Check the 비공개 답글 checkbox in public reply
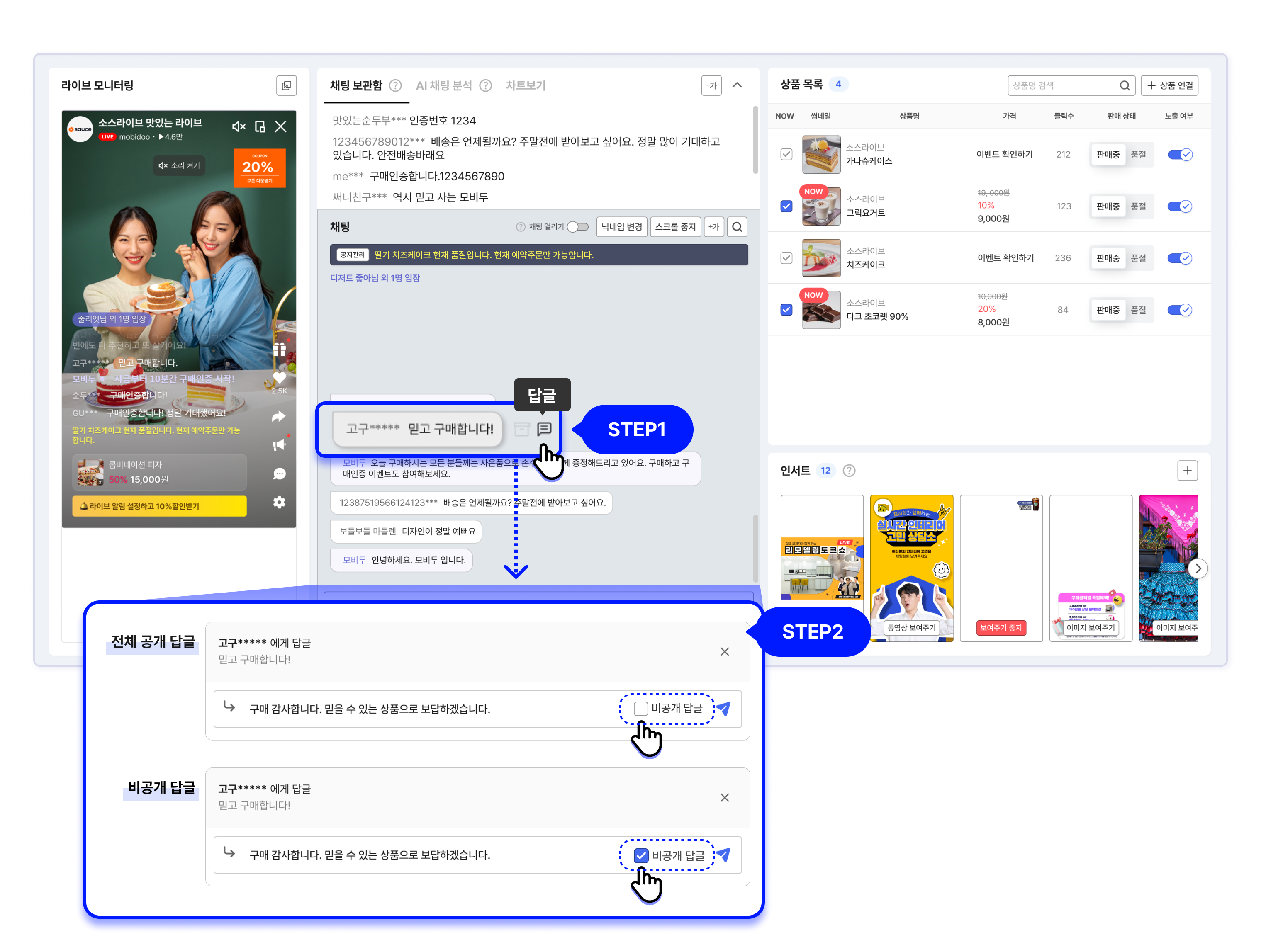The height and width of the screenshot is (952, 1261). click(641, 708)
